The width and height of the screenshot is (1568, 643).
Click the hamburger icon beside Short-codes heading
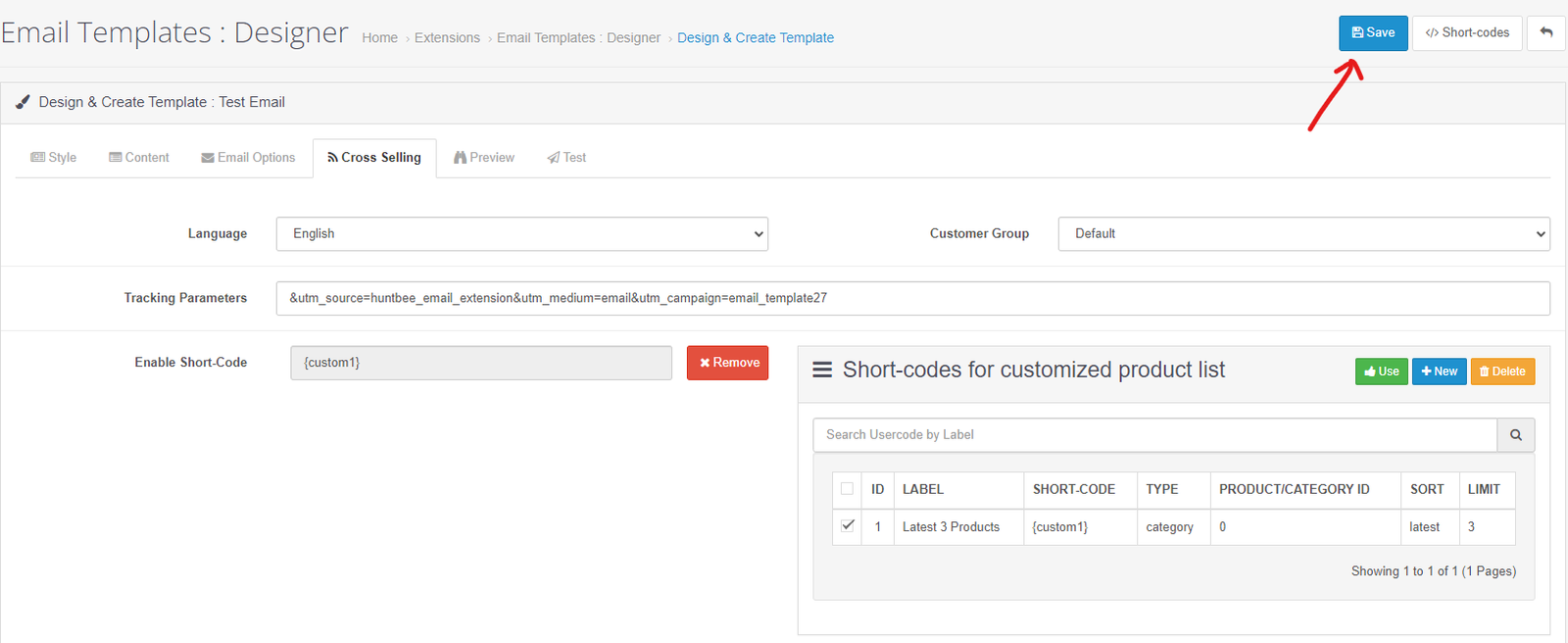tap(822, 370)
